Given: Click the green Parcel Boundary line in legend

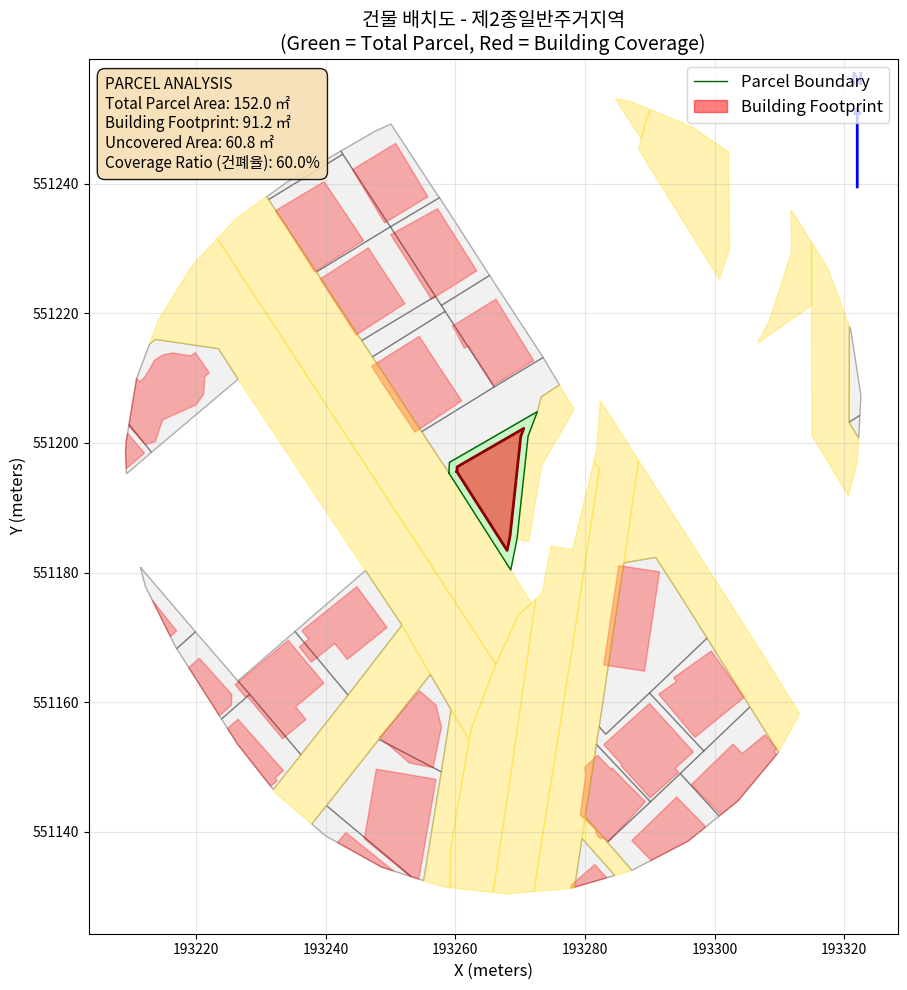Looking at the screenshot, I should pos(711,82).
